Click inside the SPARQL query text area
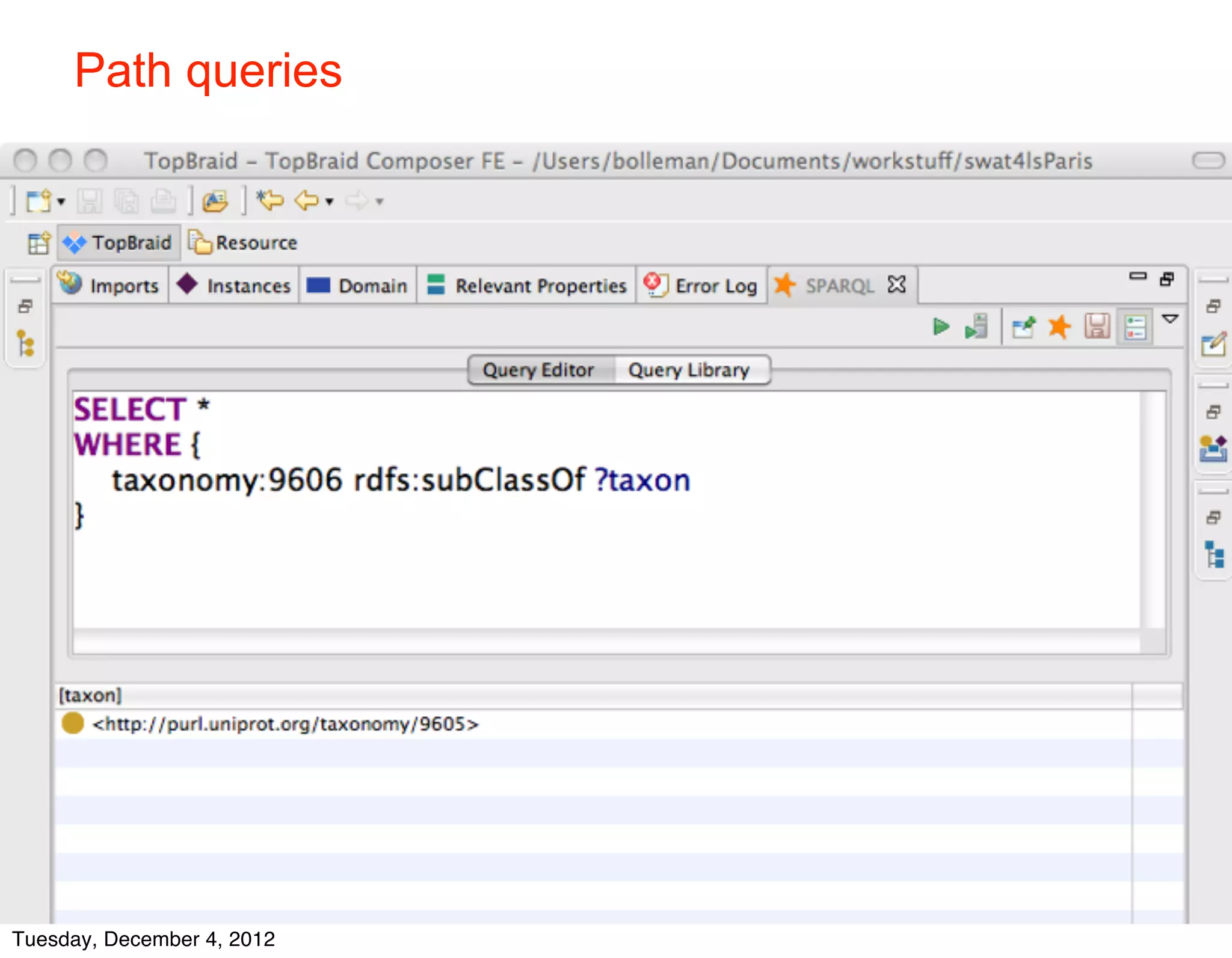1232x958 pixels. pyautogui.click(x=602, y=559)
